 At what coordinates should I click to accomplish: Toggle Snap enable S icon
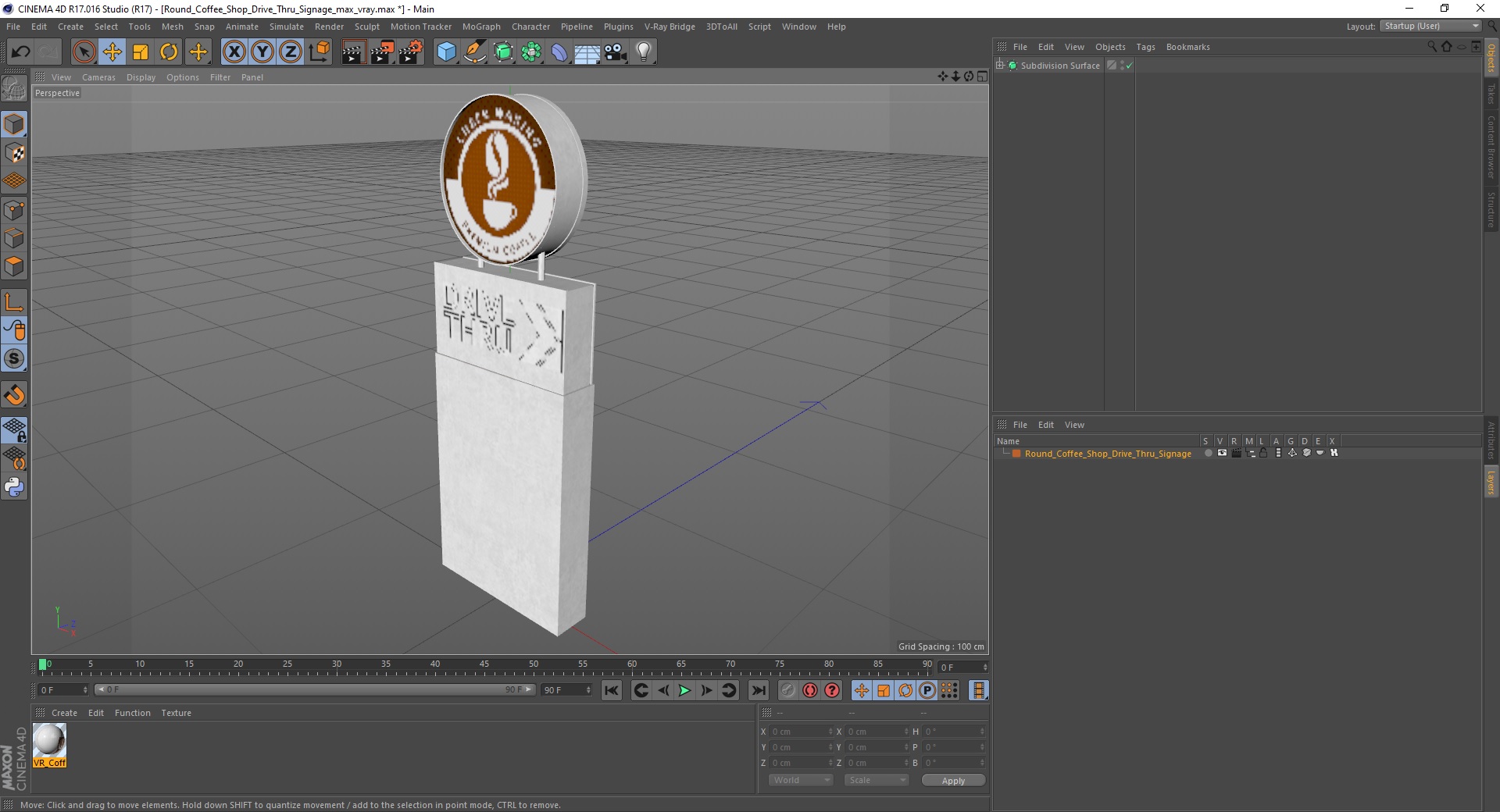[x=14, y=358]
